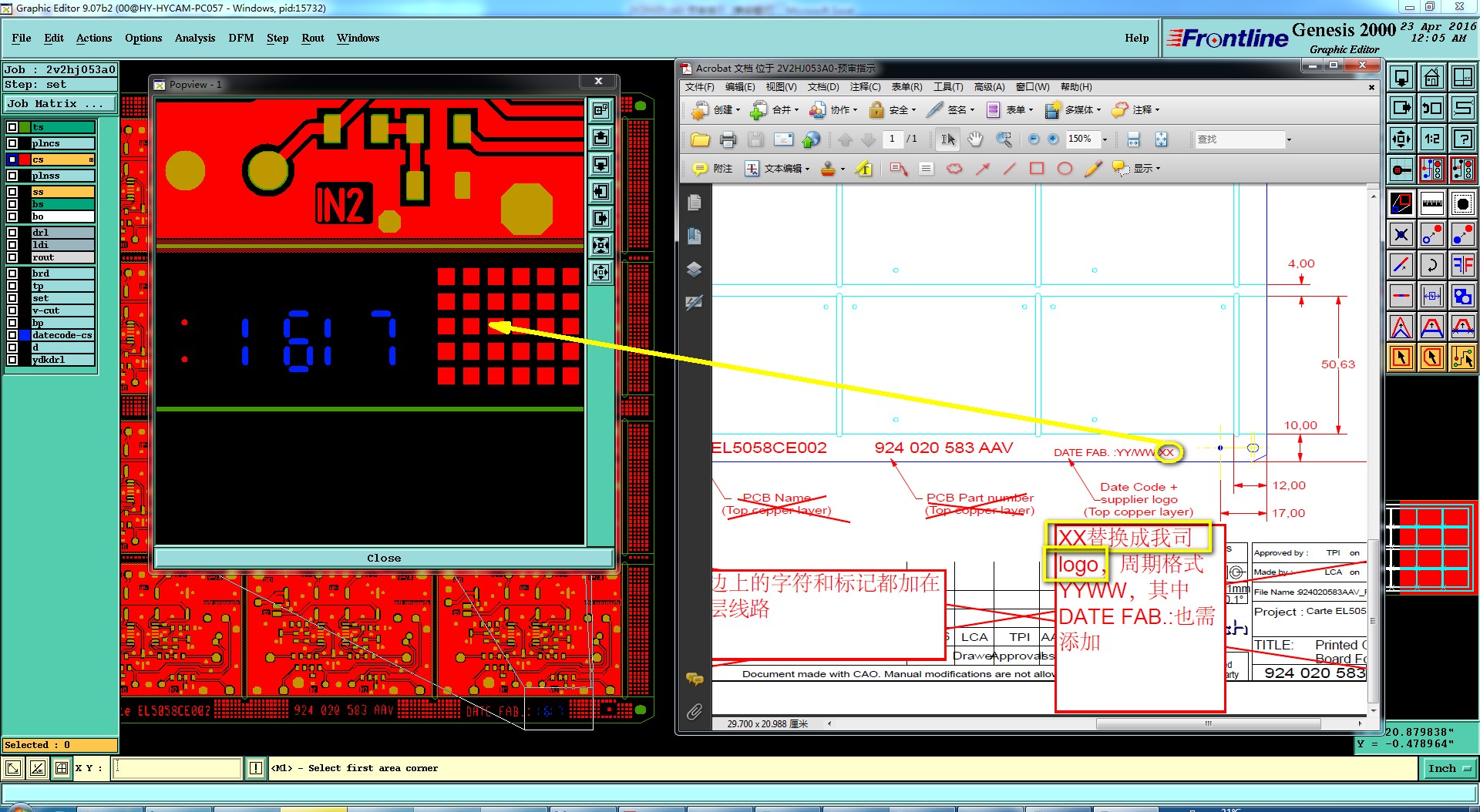Screen dimensions: 1480x812
Task: Toggle visibility checkbox for layer ts
Action: 12,127
